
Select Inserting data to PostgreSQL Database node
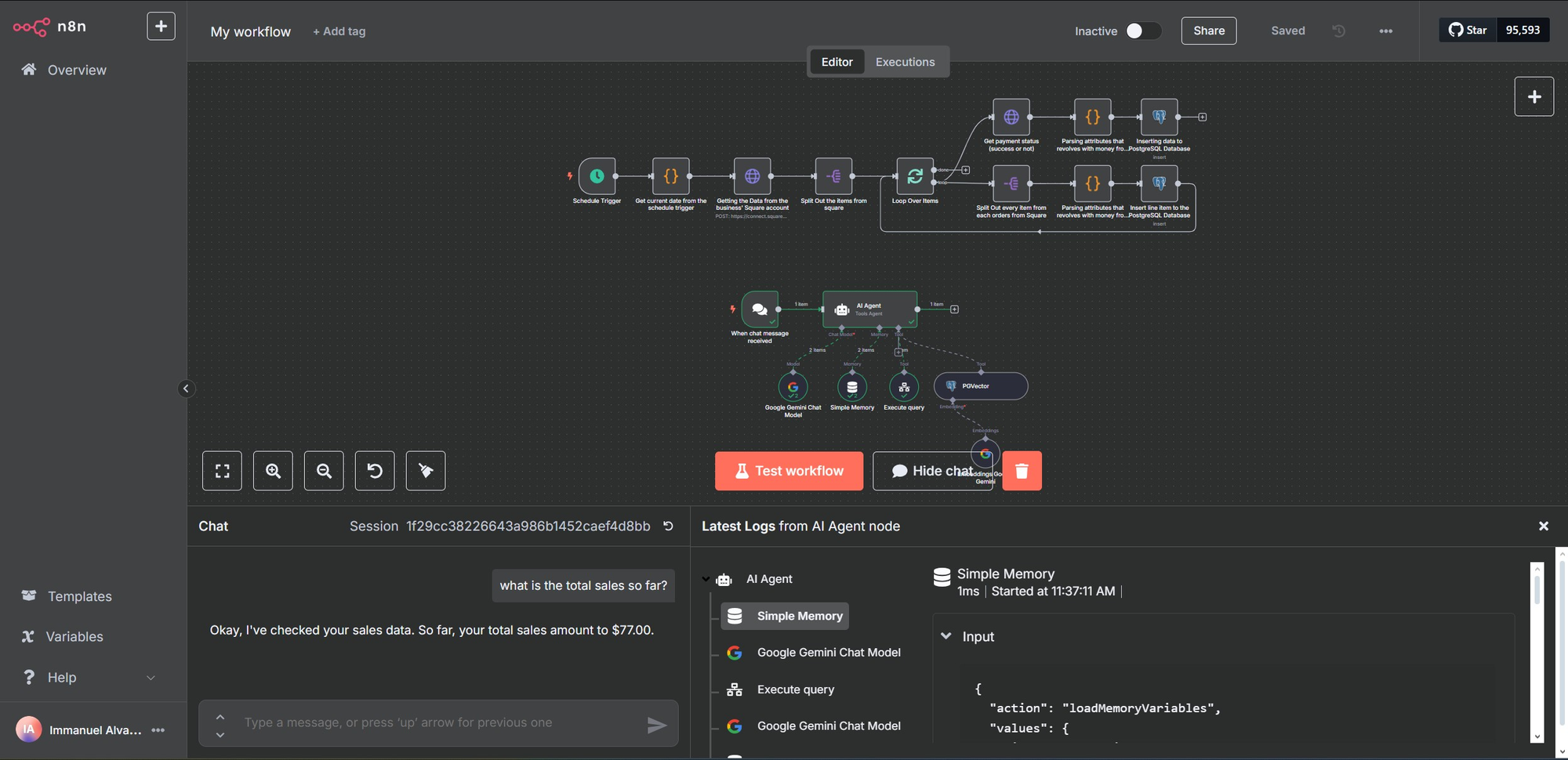click(x=1160, y=117)
